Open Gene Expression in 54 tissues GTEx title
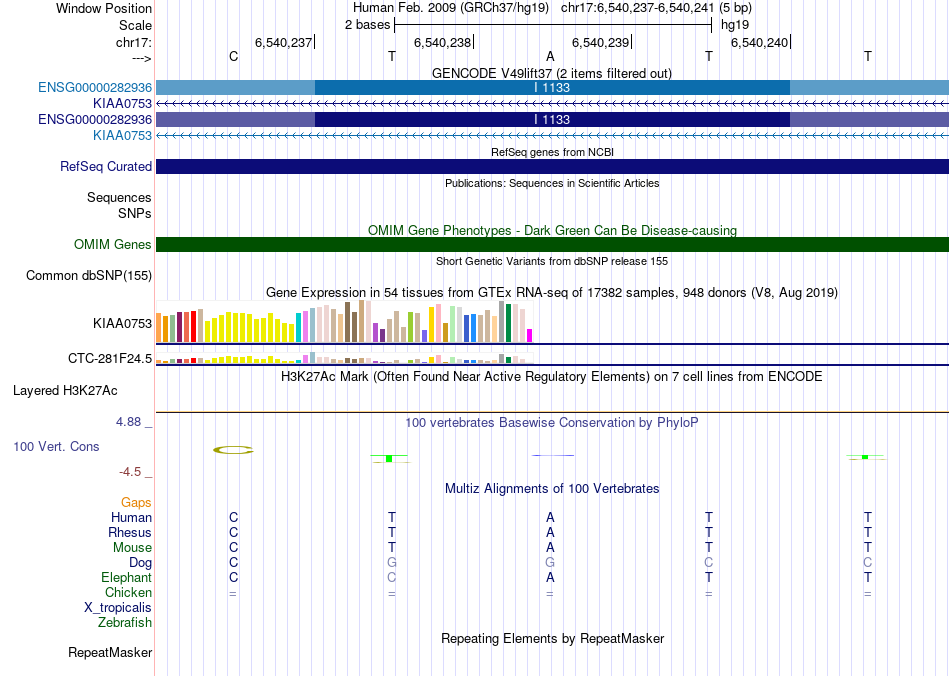This screenshot has width=950, height=676. pyautogui.click(x=552, y=293)
